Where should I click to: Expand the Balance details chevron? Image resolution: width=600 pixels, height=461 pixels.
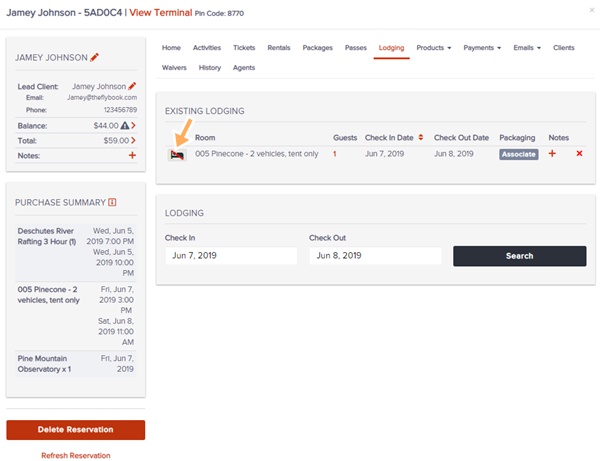coord(133,125)
